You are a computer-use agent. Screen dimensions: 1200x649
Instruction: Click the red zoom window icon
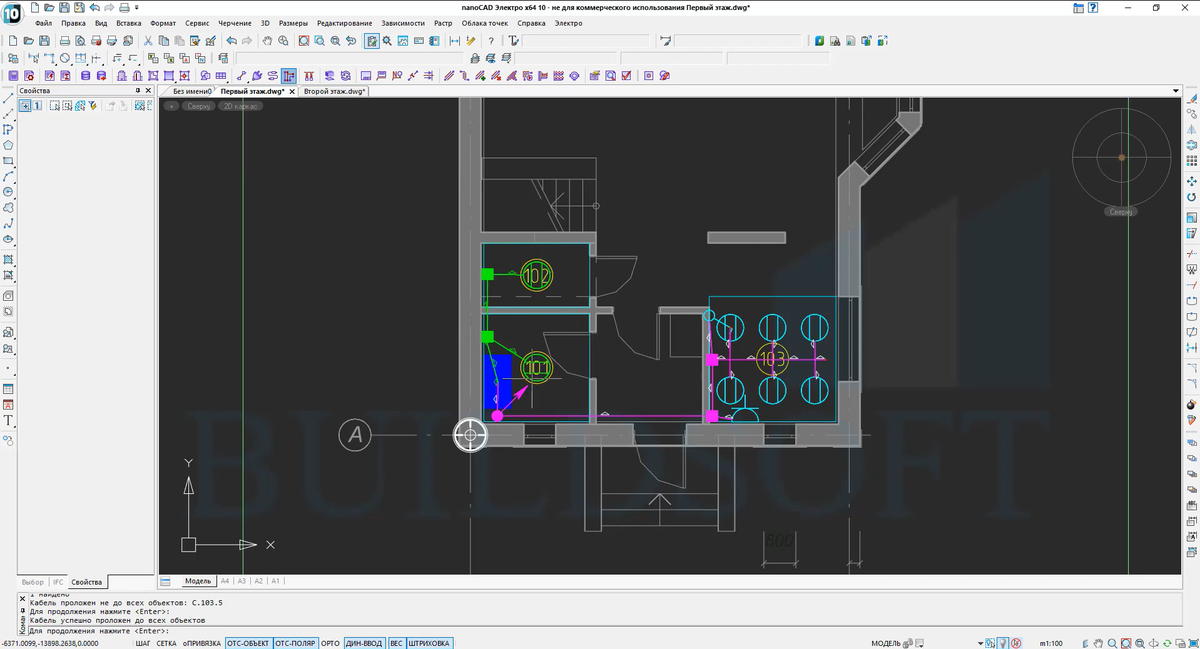coord(302,41)
